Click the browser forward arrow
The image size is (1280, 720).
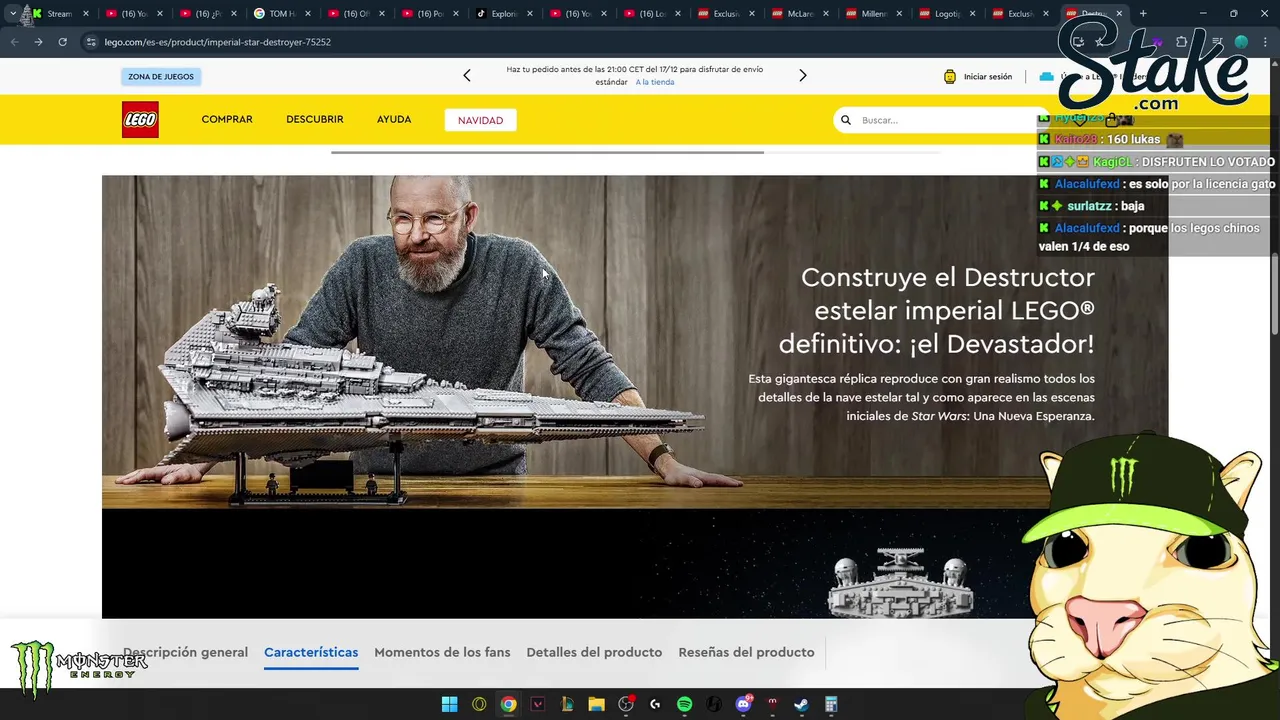coord(38,42)
